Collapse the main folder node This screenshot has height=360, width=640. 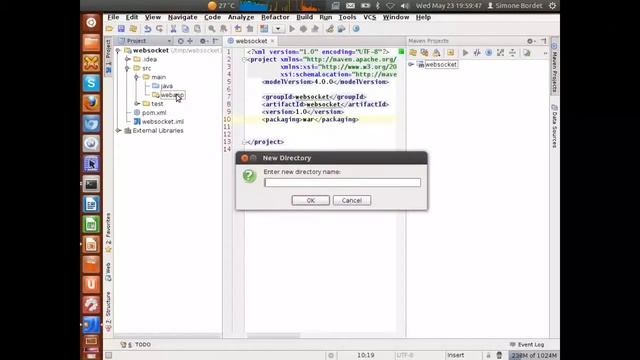coord(137,77)
